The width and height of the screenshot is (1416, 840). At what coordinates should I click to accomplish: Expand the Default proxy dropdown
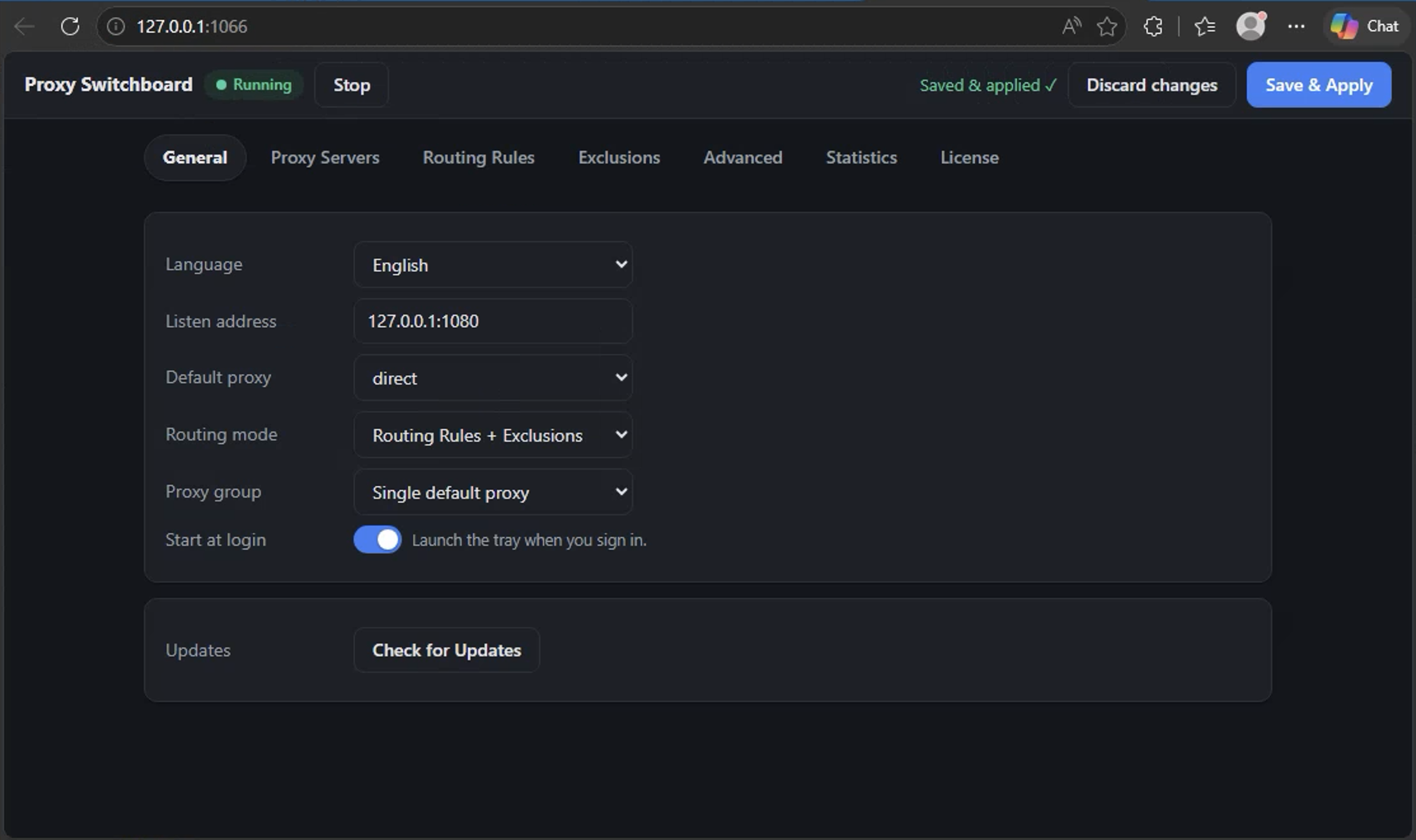[x=493, y=378]
